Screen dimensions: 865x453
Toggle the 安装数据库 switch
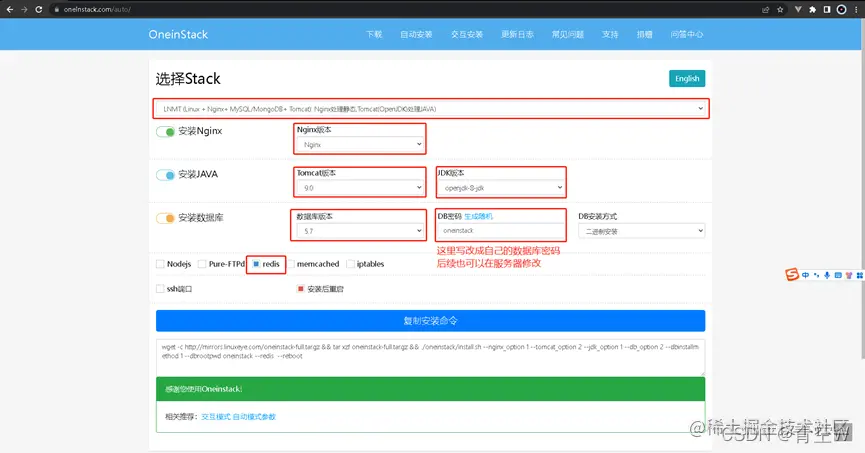pyautogui.click(x=165, y=218)
